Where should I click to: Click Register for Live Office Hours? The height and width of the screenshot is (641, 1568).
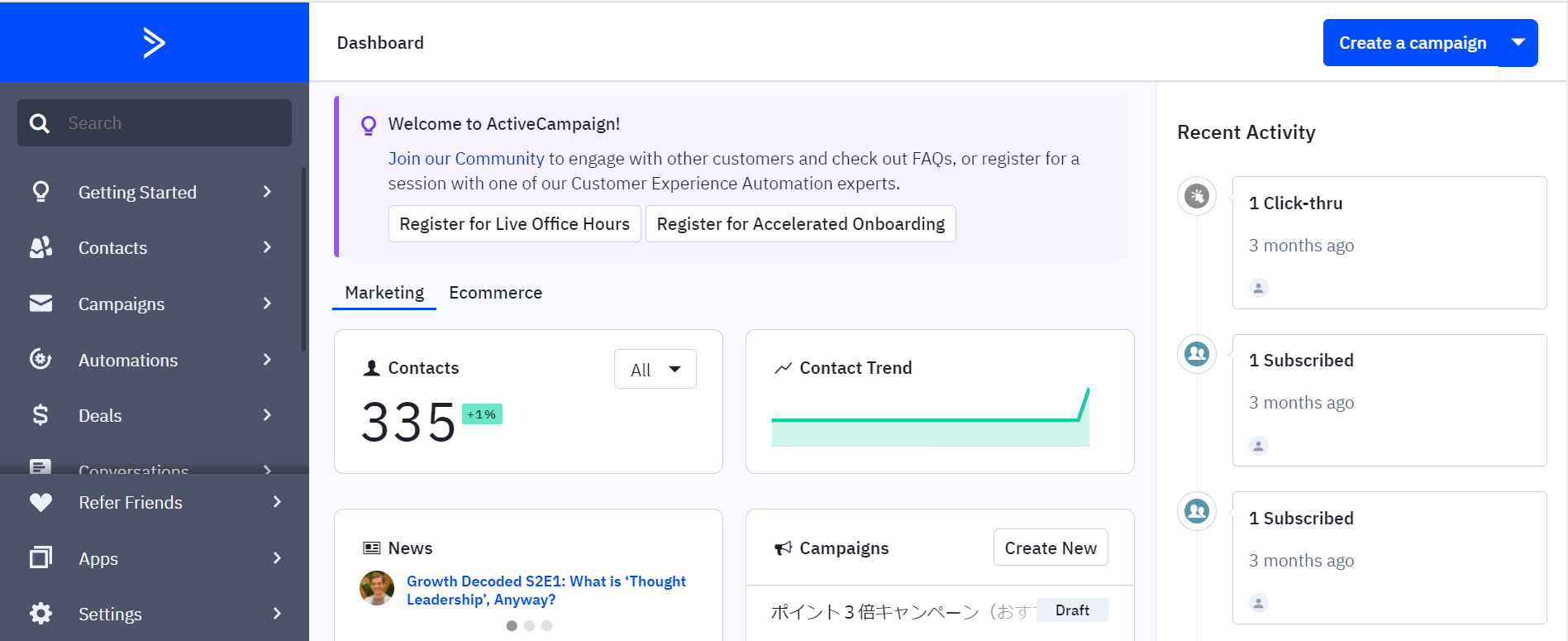point(515,224)
